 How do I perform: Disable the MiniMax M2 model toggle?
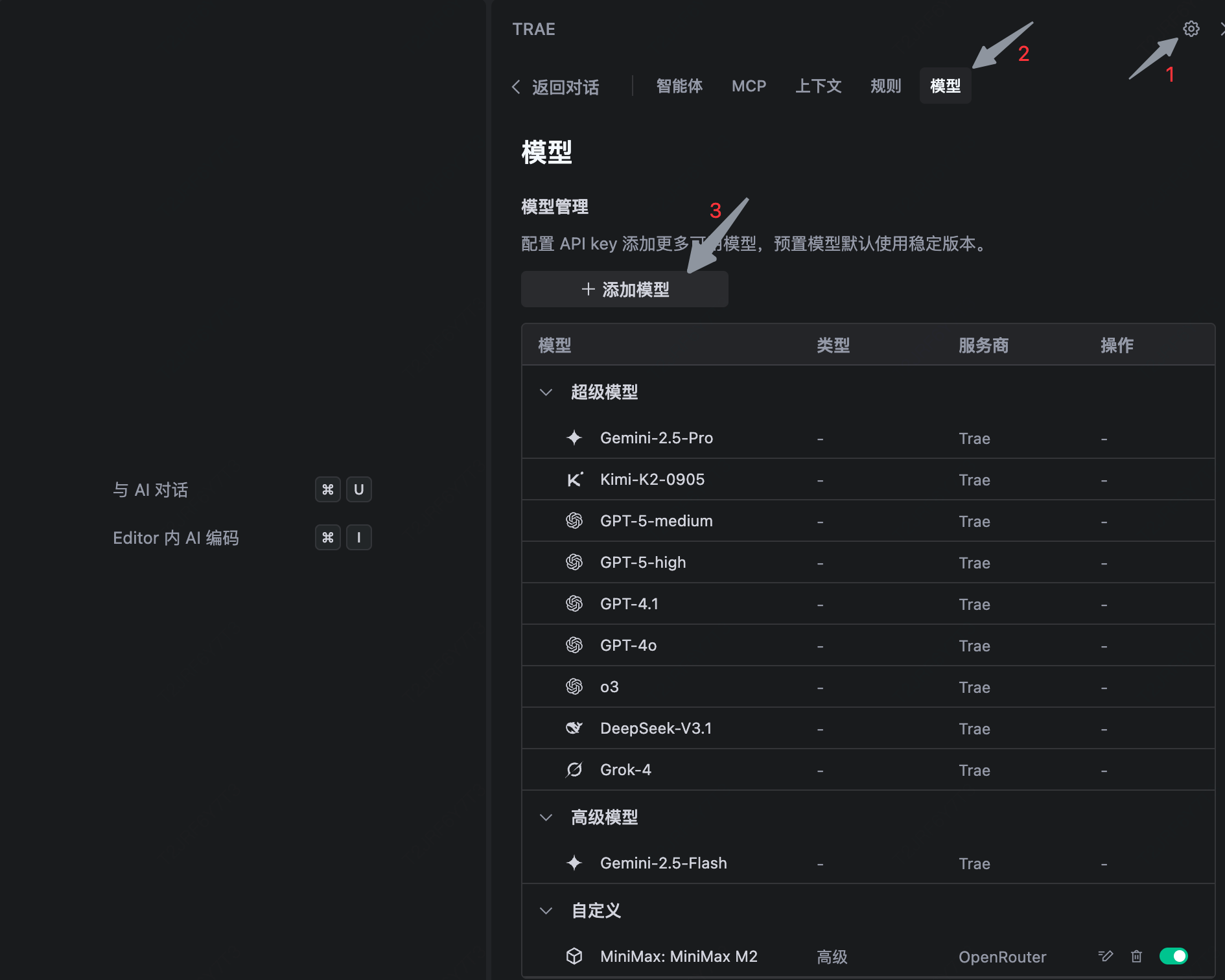1173,956
